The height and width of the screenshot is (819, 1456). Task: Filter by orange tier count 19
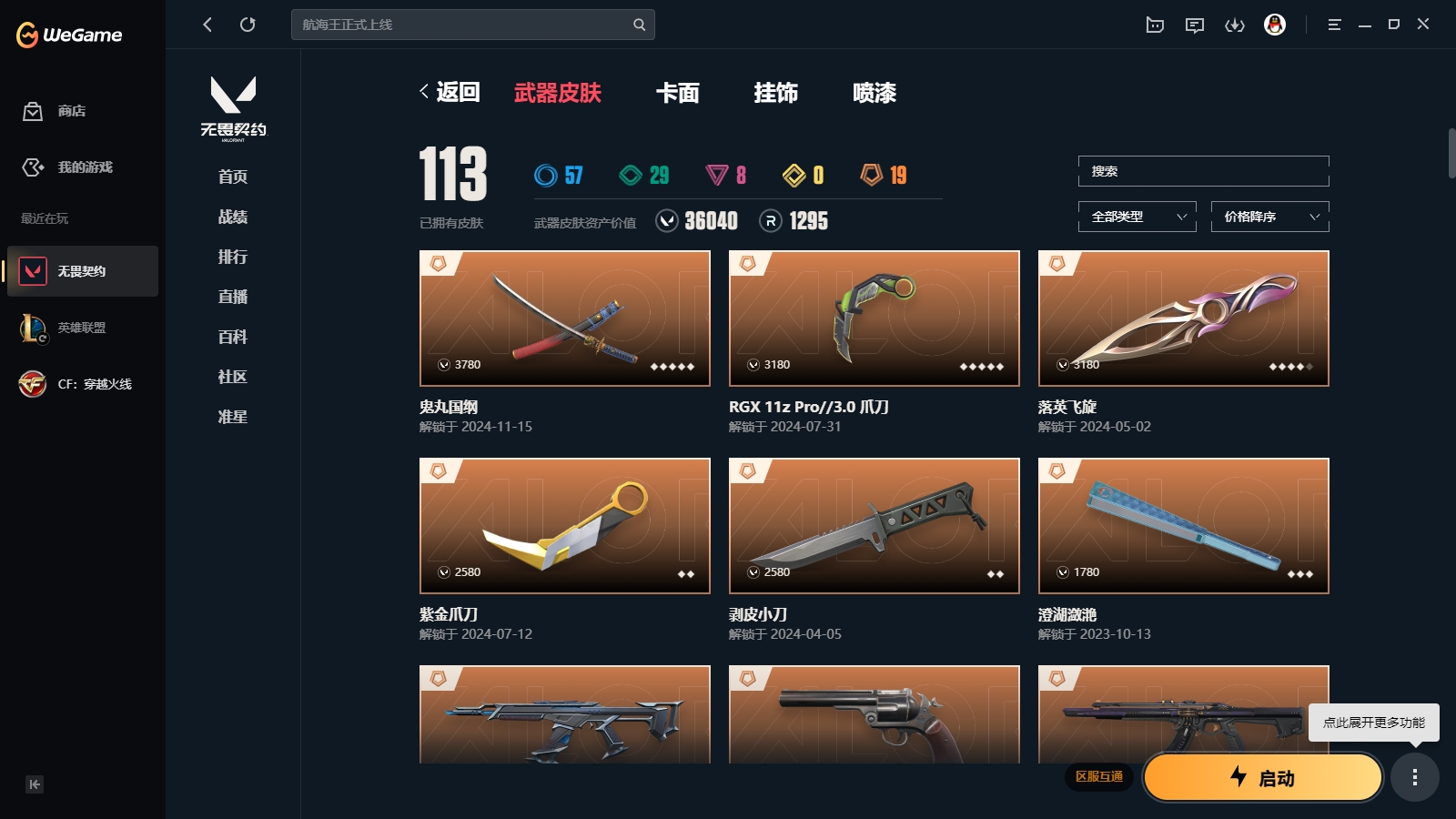click(885, 175)
